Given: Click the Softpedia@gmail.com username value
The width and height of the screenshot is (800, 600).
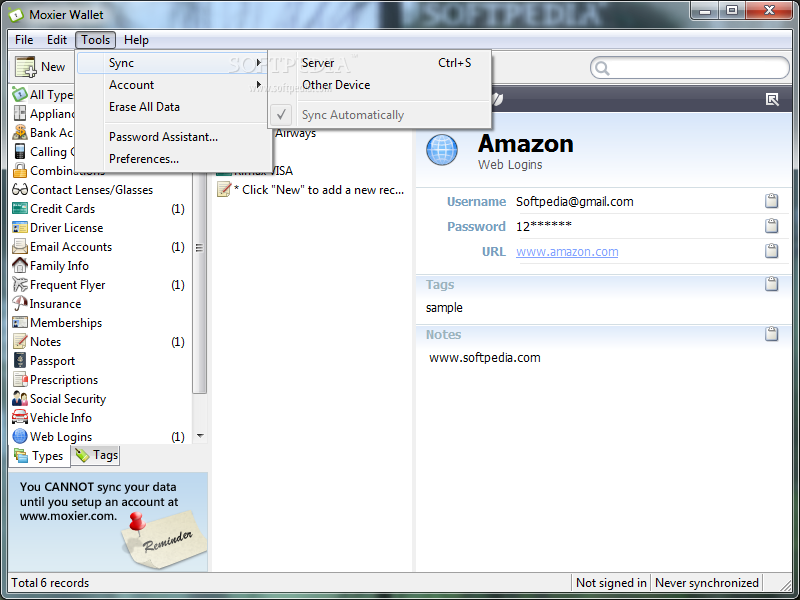Looking at the screenshot, I should (574, 202).
